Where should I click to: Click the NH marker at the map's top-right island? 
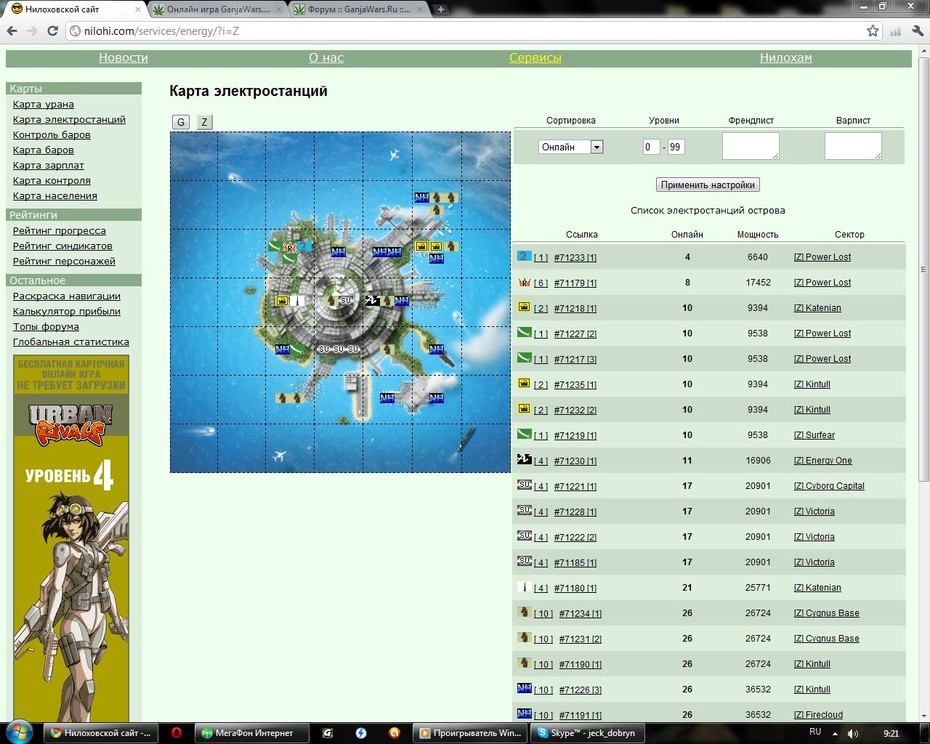pos(422,198)
